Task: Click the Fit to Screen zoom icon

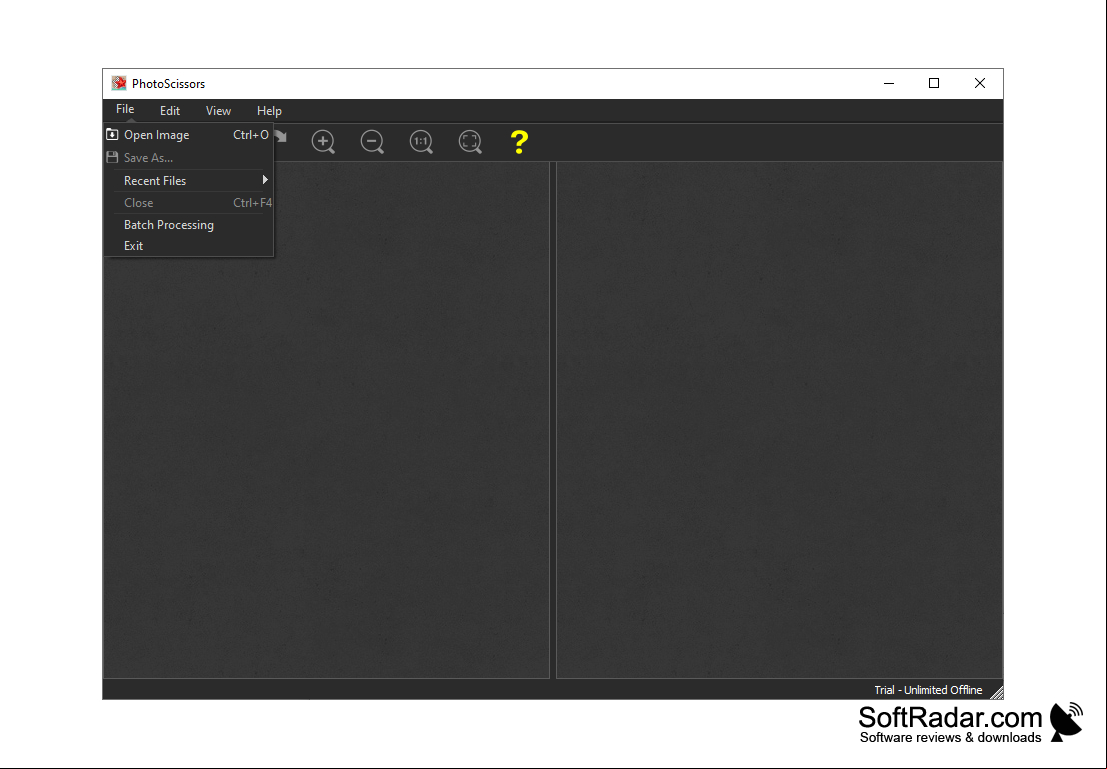Action: click(x=470, y=142)
